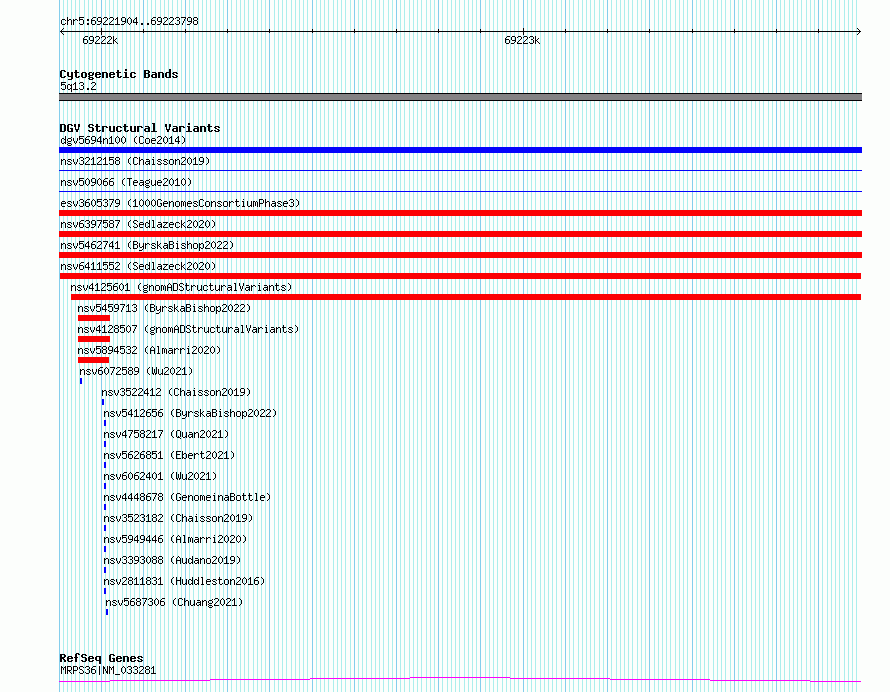The width and height of the screenshot is (890, 692).
Task: Click the DGV Structural Variants track title
Action: coord(140,128)
